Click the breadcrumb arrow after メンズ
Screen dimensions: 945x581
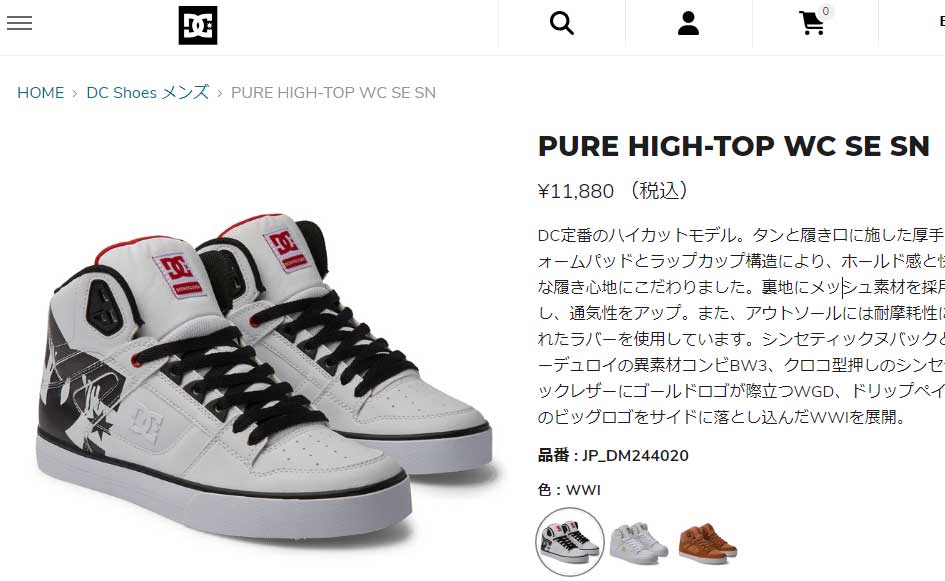tap(220, 93)
